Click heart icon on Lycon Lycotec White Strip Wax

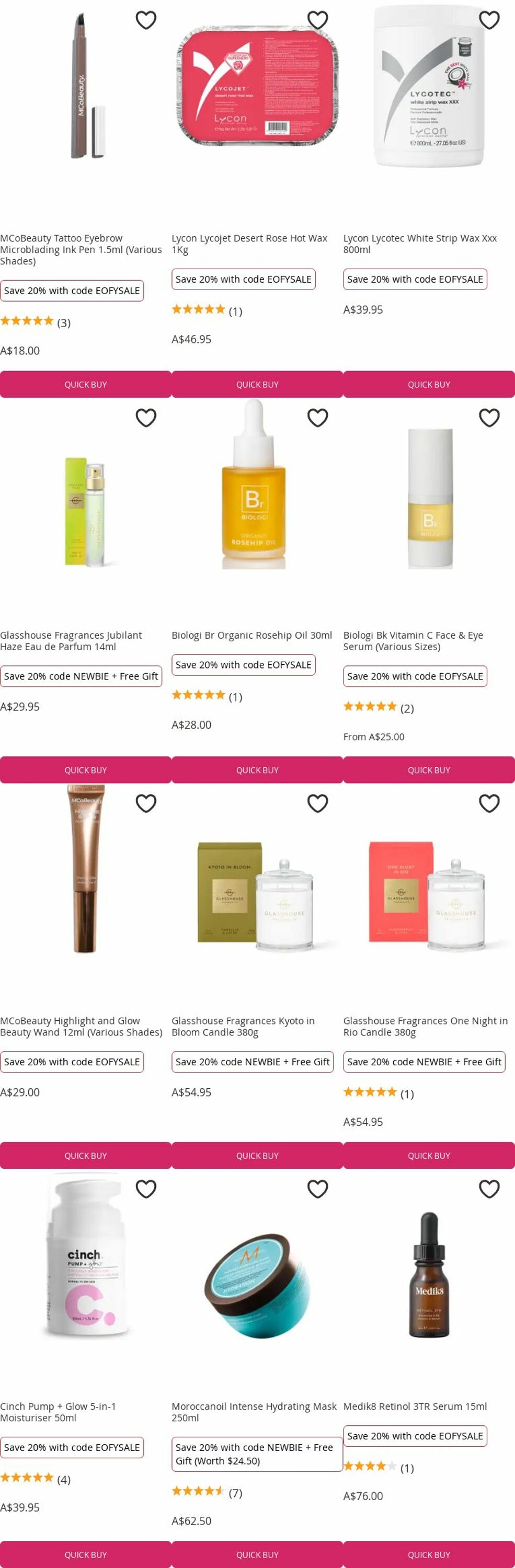click(x=489, y=20)
